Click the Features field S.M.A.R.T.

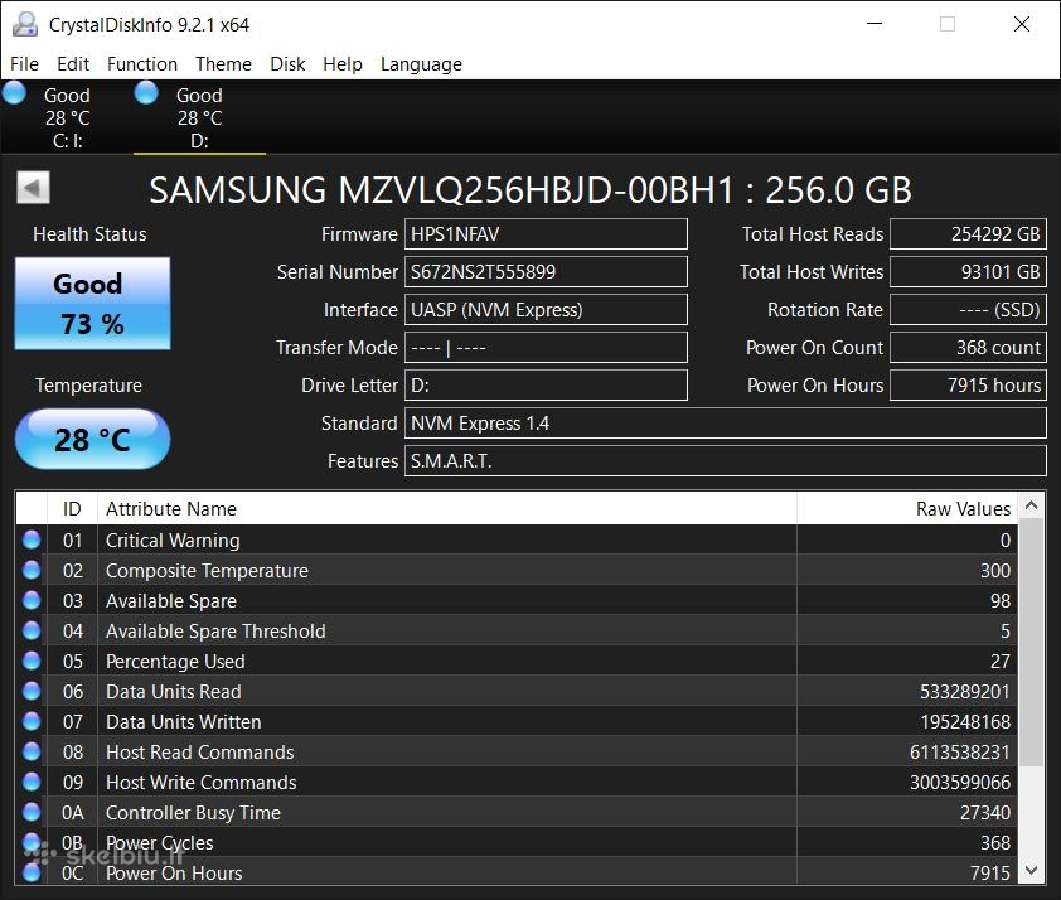[725, 462]
